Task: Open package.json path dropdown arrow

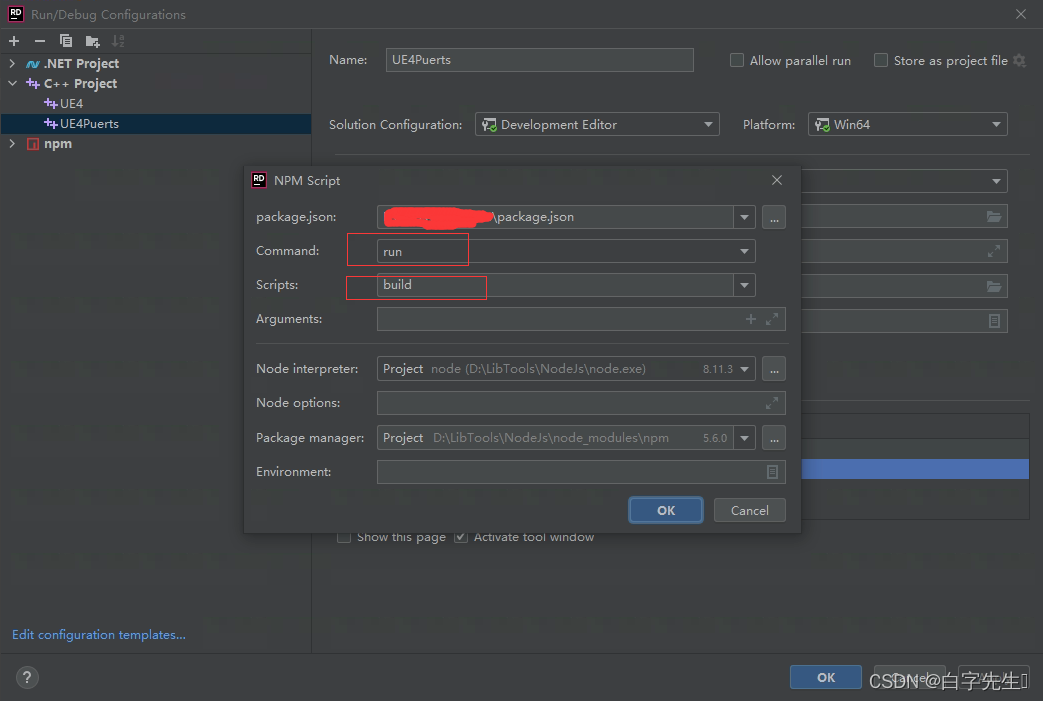Action: [x=744, y=217]
